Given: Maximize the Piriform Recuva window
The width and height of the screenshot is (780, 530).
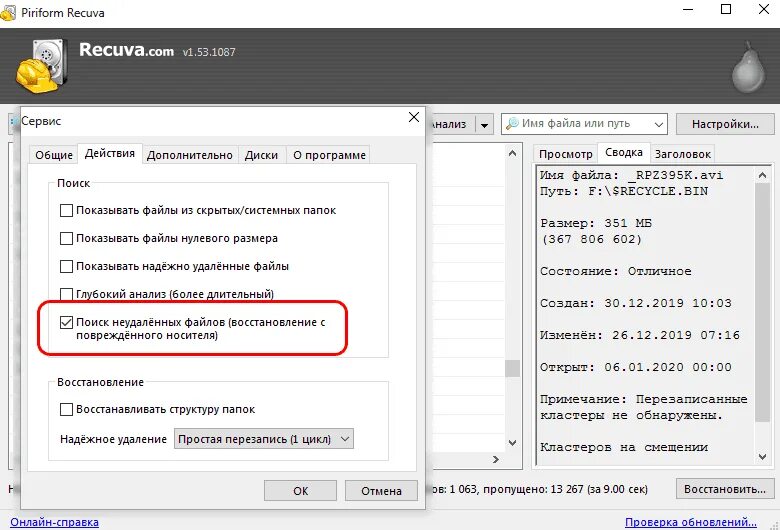Looking at the screenshot, I should click(x=726, y=9).
